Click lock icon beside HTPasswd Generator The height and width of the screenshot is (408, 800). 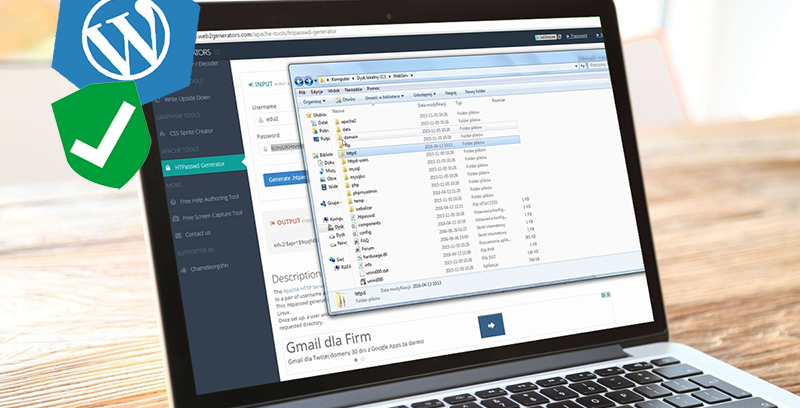(x=167, y=168)
